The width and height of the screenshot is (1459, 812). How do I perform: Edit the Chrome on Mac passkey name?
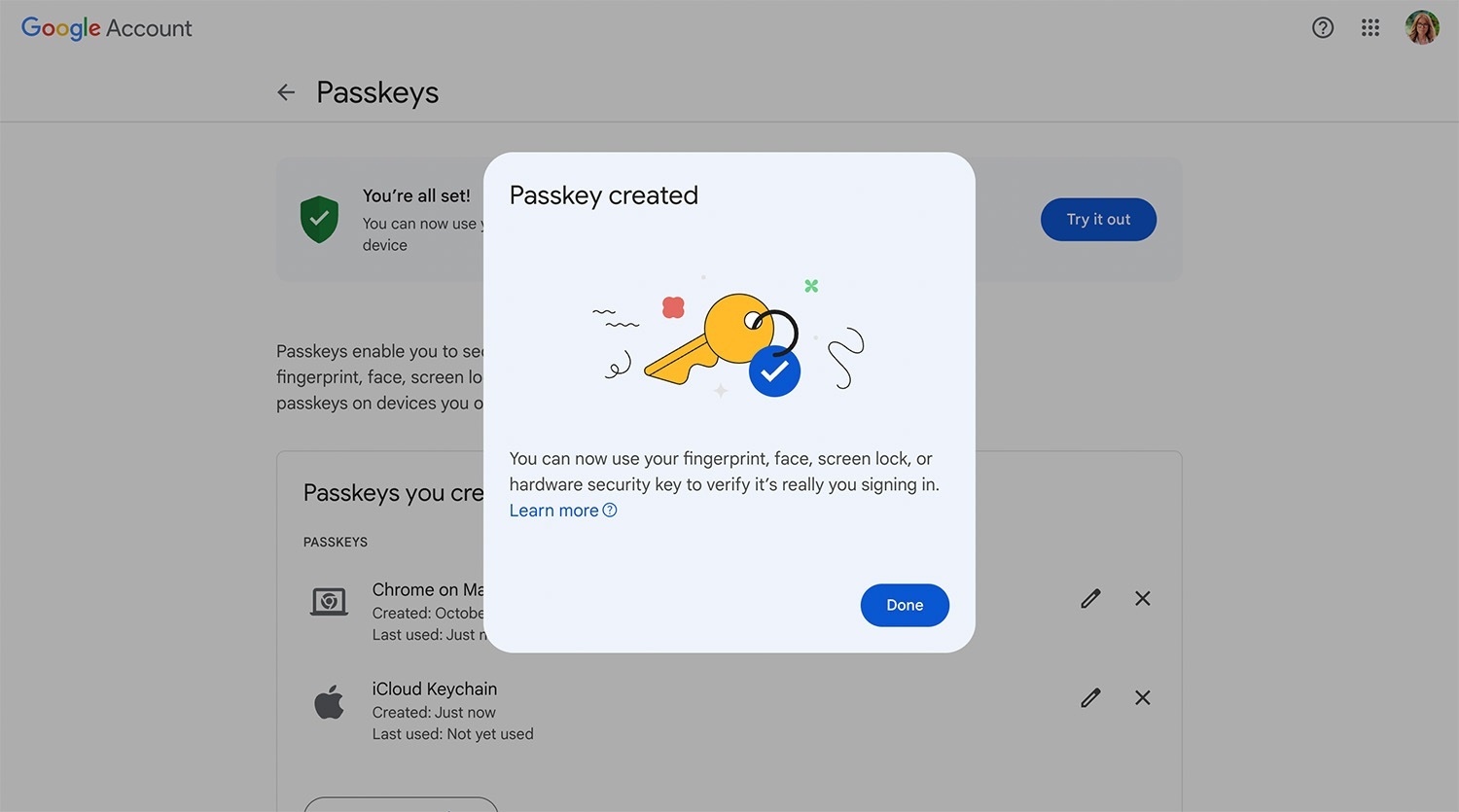(x=1090, y=598)
